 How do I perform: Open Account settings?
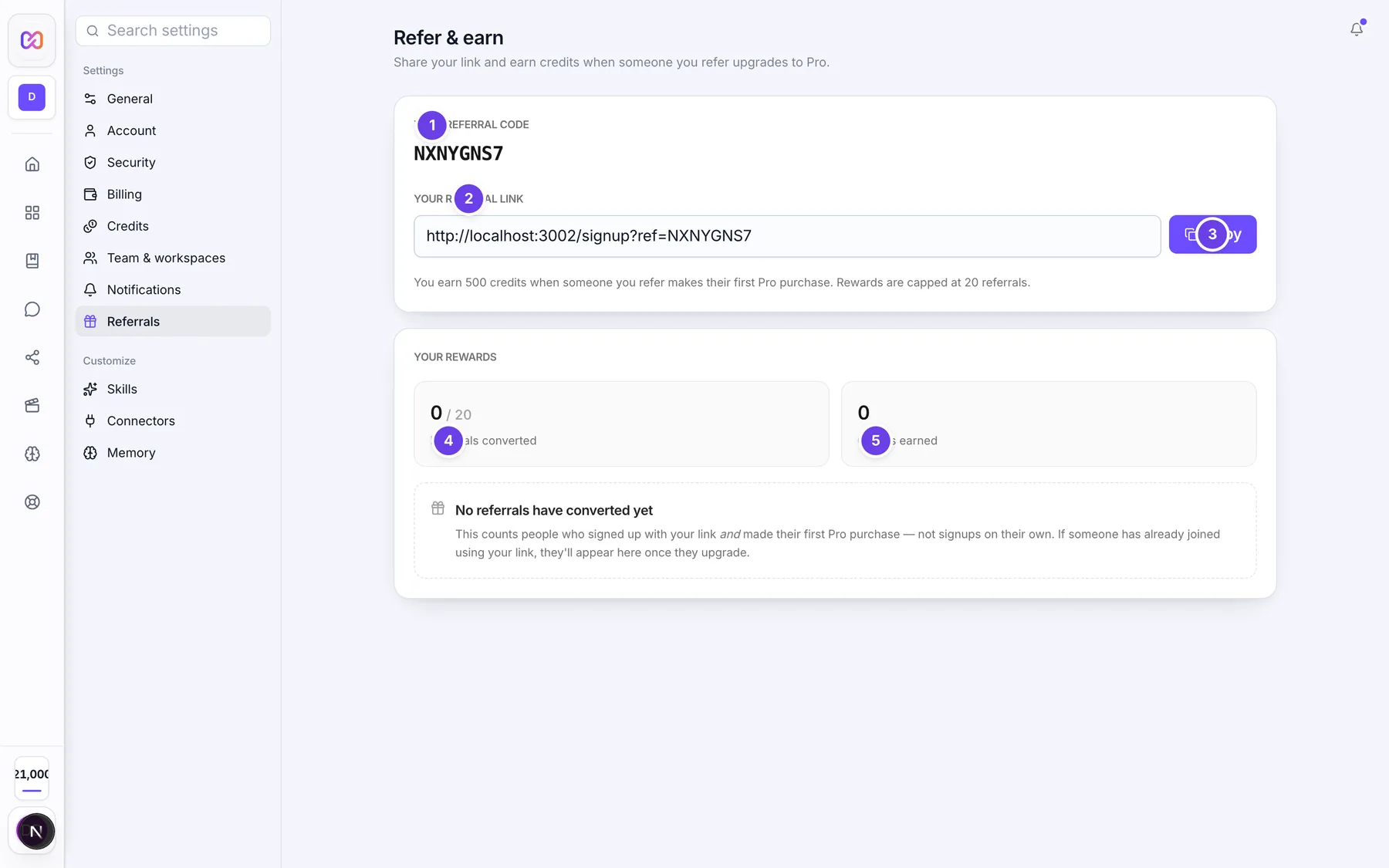click(x=173, y=130)
